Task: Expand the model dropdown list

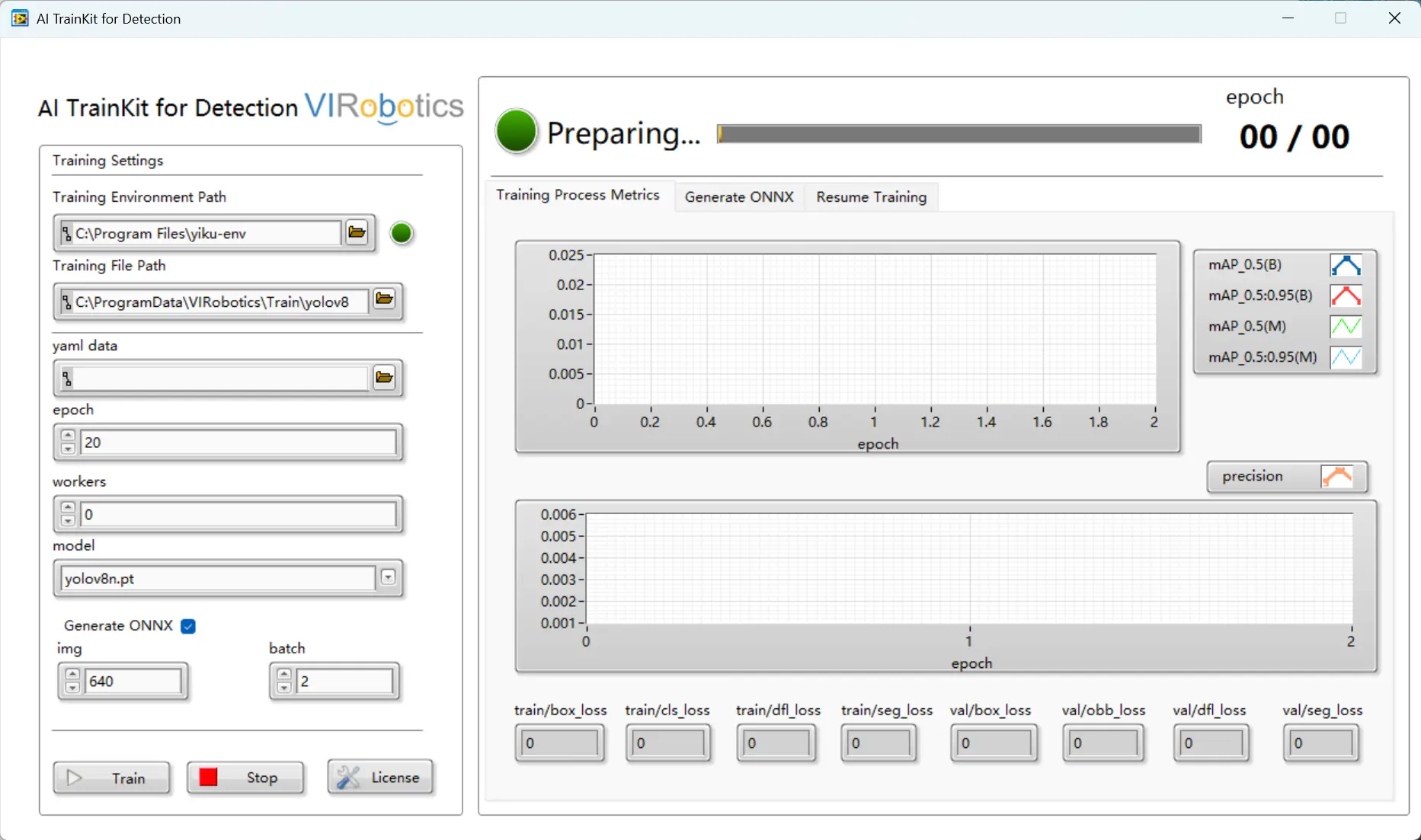Action: click(389, 578)
